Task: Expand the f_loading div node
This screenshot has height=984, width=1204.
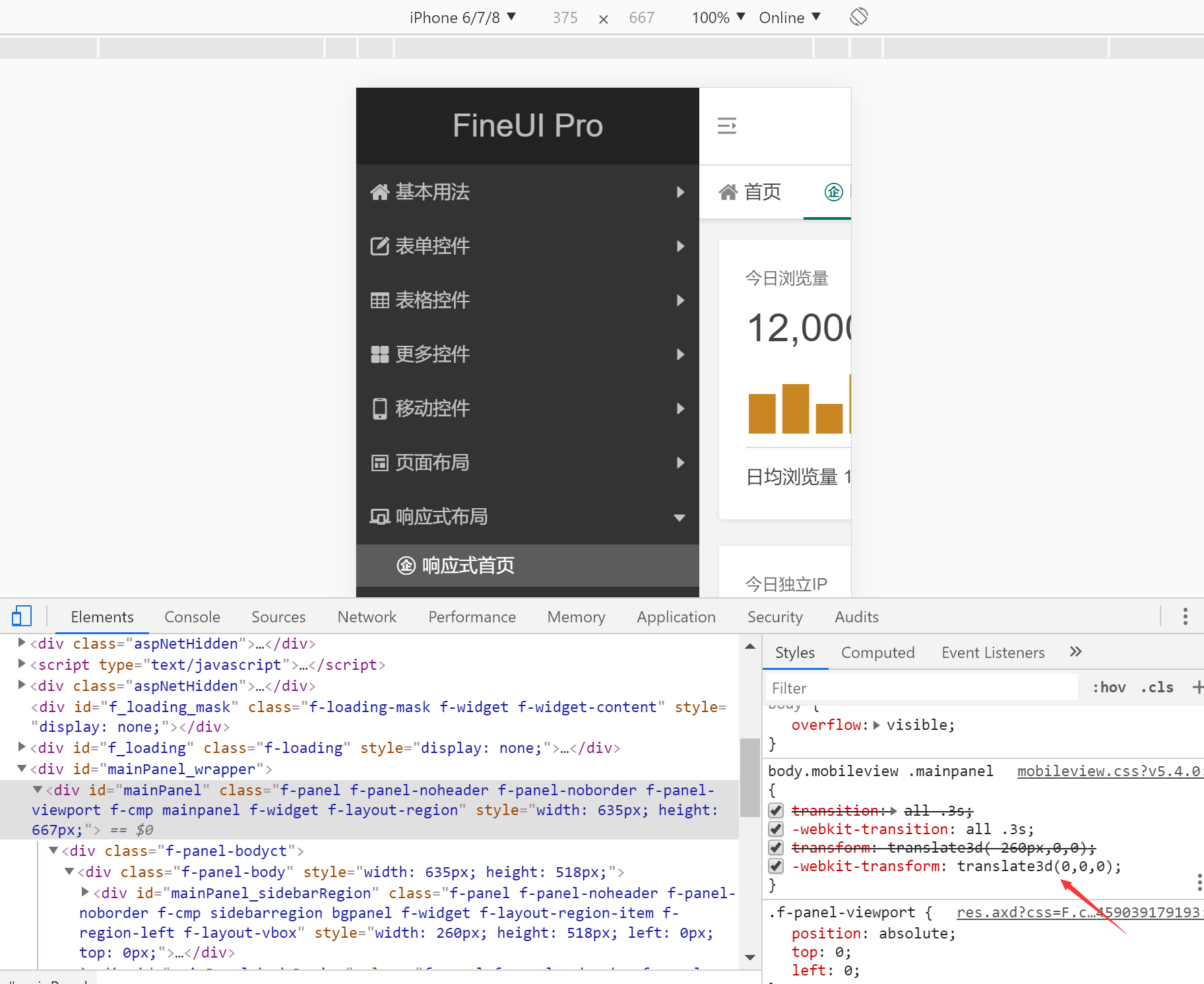Action: [x=22, y=747]
